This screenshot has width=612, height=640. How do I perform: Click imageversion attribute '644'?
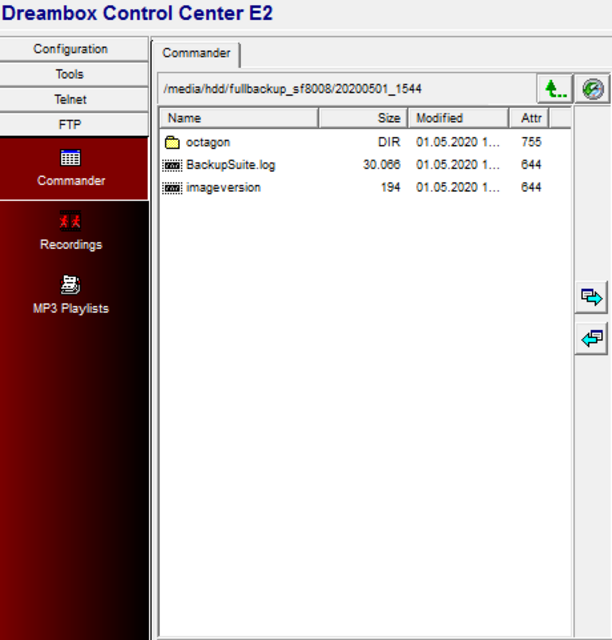(531, 187)
